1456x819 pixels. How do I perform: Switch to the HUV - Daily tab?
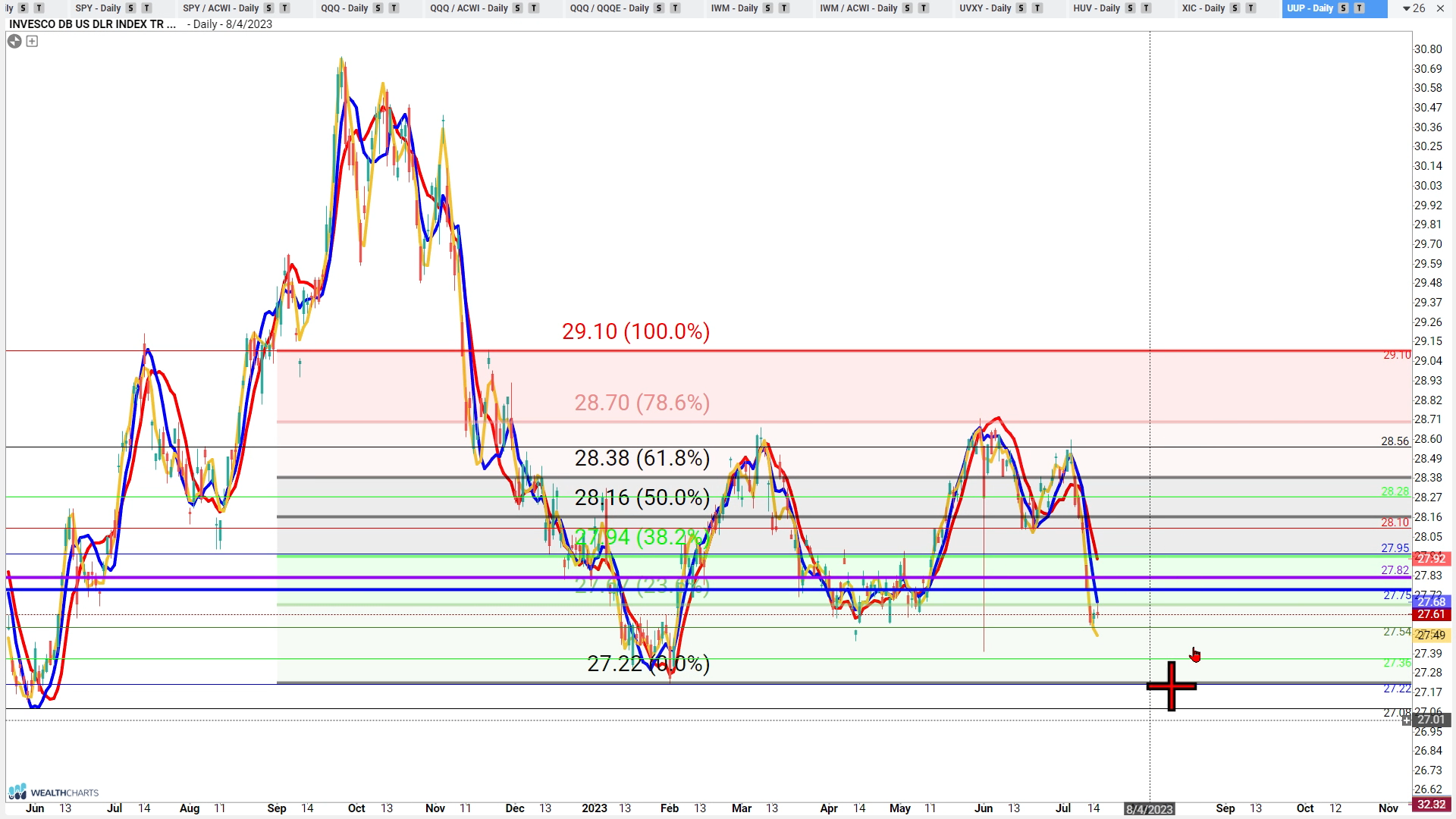1097,8
